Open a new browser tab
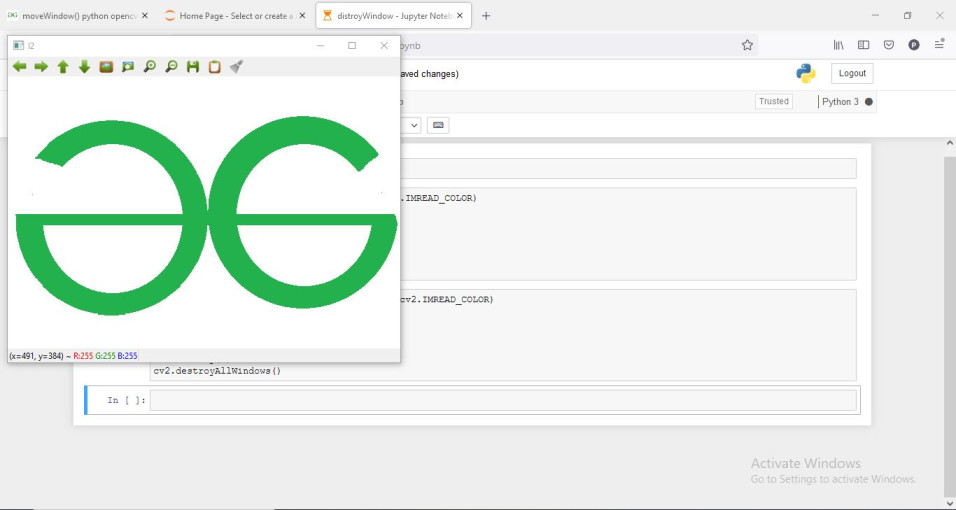The width and height of the screenshot is (956, 510). [x=486, y=16]
